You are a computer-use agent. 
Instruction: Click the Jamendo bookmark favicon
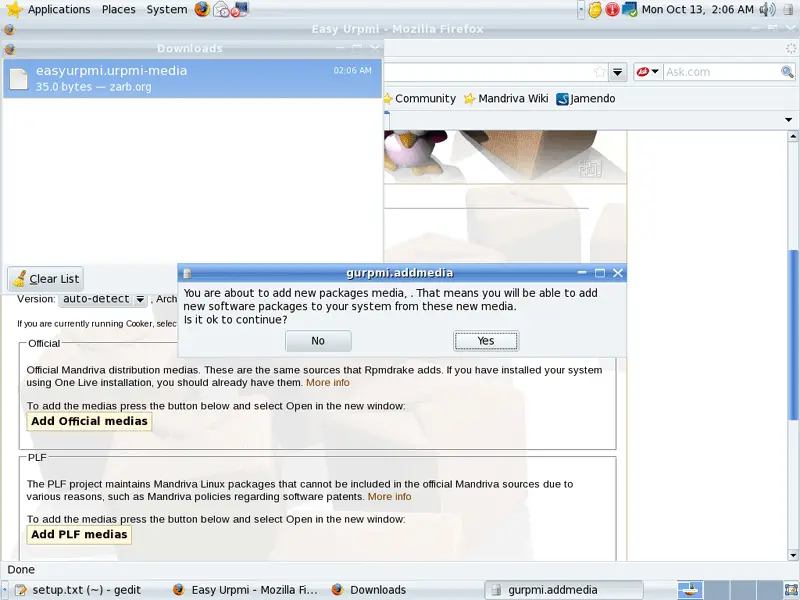click(562, 99)
